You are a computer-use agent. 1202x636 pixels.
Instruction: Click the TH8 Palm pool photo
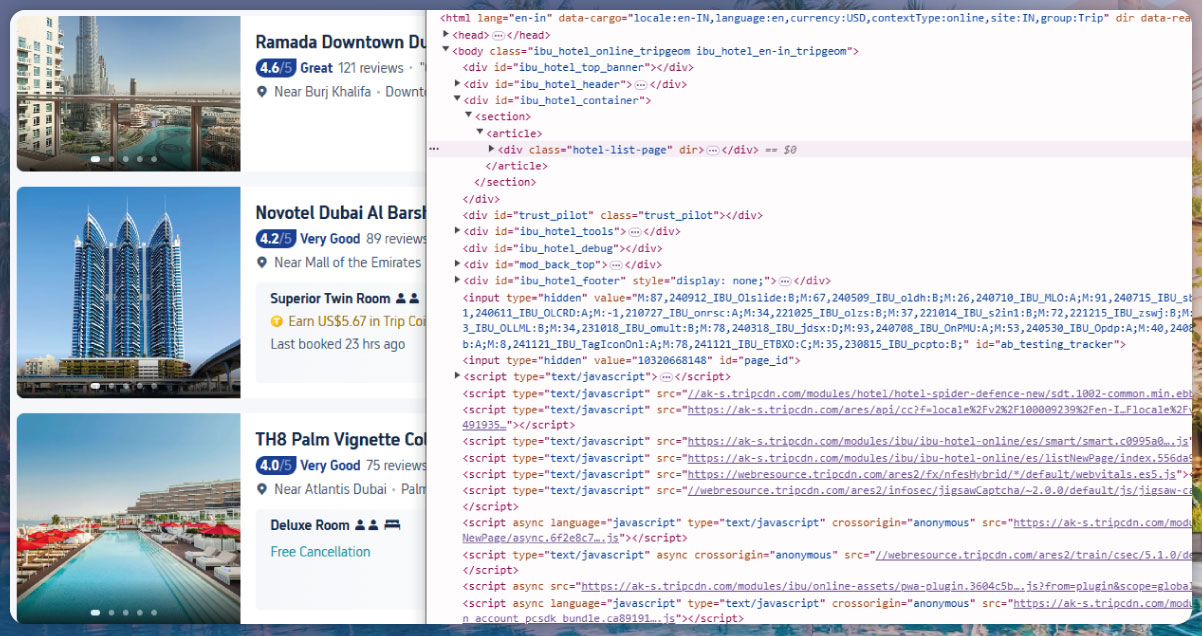tap(128, 519)
